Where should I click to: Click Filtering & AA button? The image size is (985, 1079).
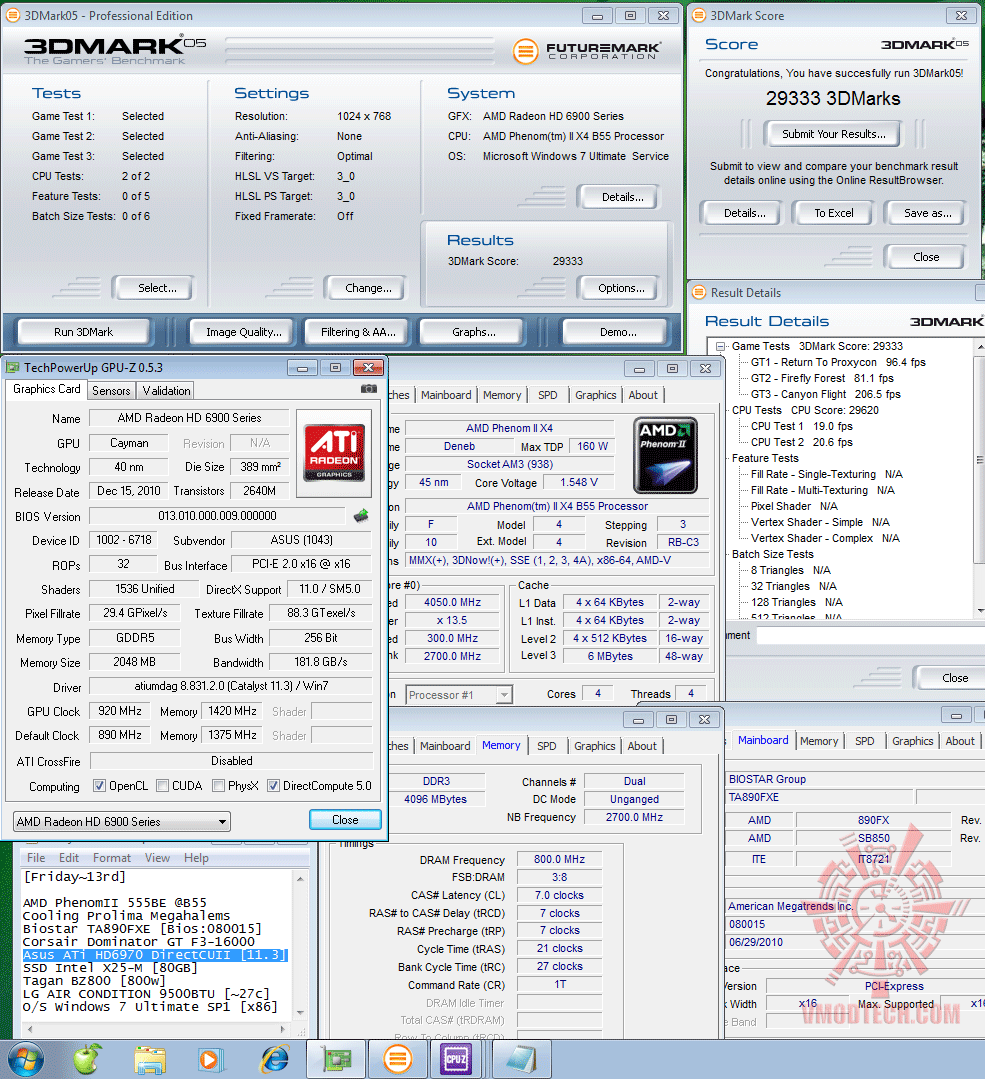pos(358,332)
